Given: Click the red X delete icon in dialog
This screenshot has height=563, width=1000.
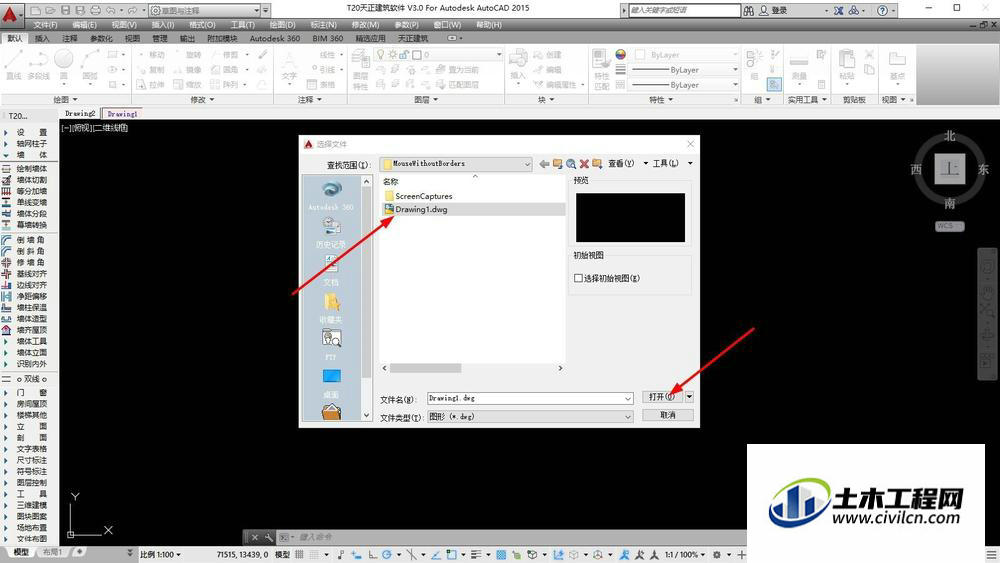Looking at the screenshot, I should tap(584, 164).
